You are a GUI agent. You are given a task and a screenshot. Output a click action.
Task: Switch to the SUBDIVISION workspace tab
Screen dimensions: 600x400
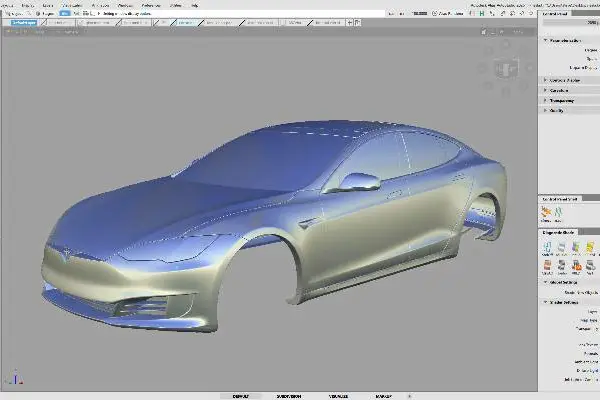[x=289, y=396]
